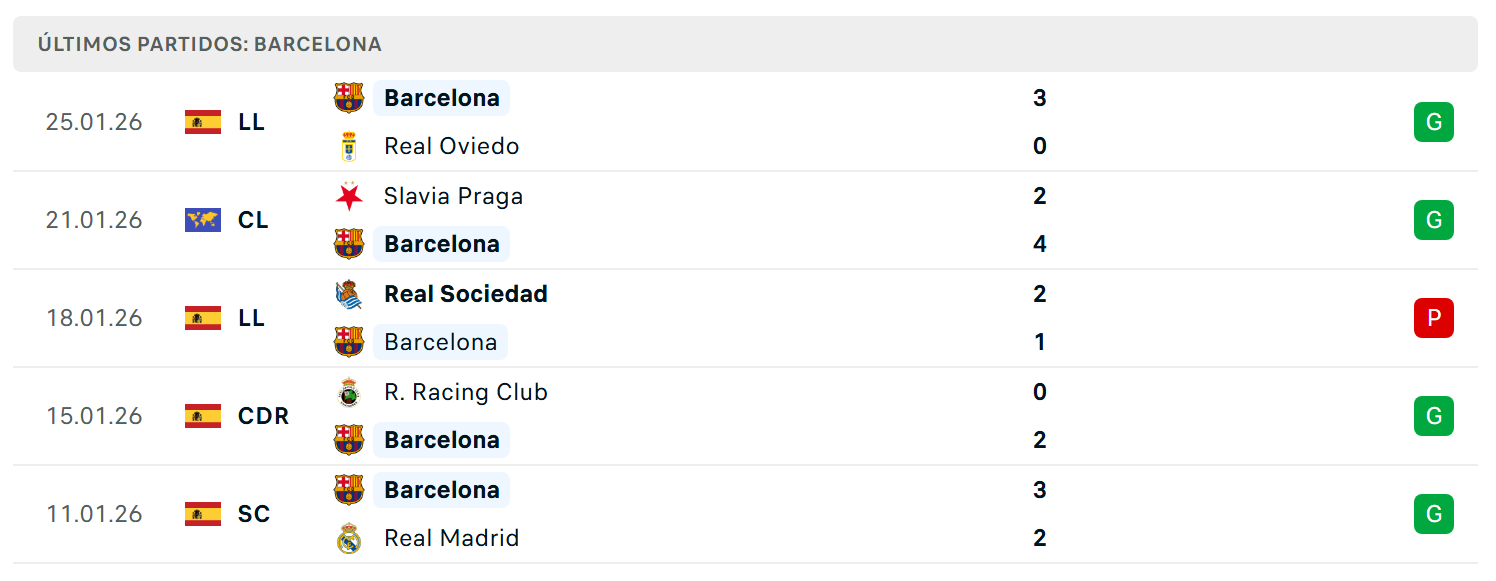
Task: Click the Spain flag beside SC
Action: [x=203, y=514]
